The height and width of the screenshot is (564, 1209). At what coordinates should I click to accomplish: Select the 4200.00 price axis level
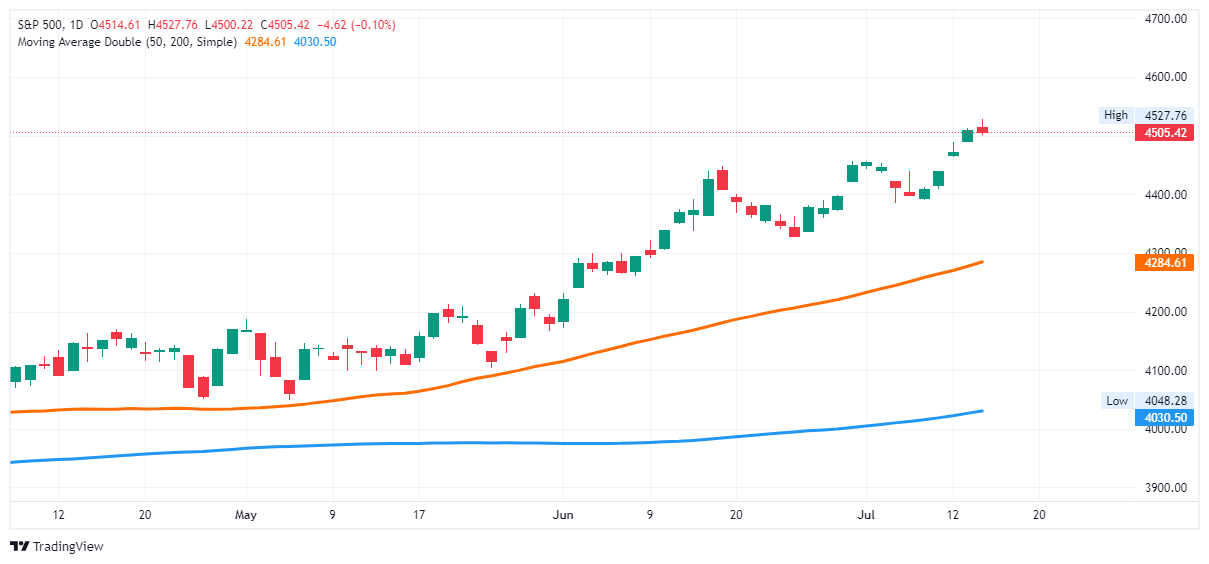(x=1165, y=312)
